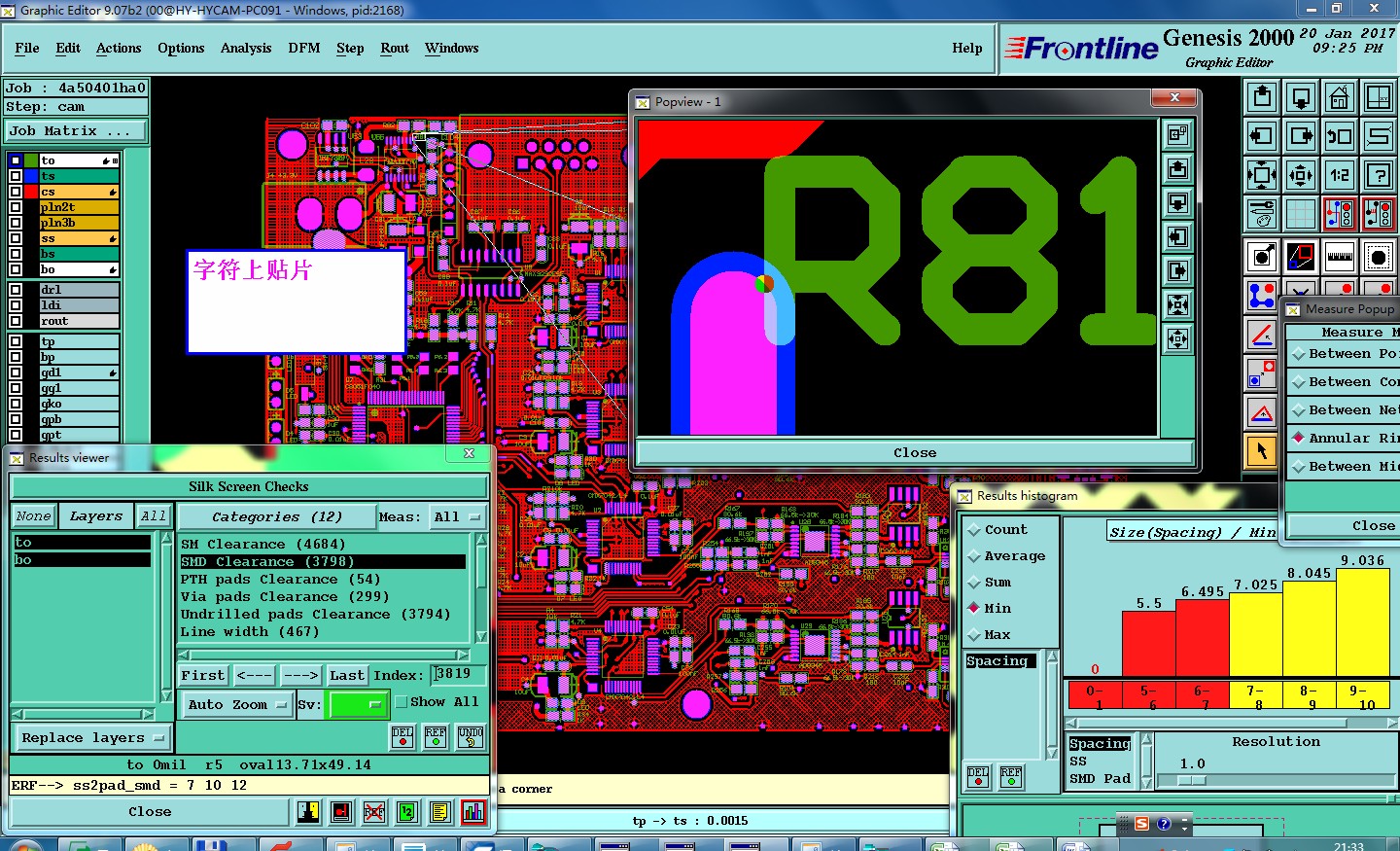The height and width of the screenshot is (851, 1400).
Task: Adjust the Resolution slider
Action: pyautogui.click(x=1192, y=780)
